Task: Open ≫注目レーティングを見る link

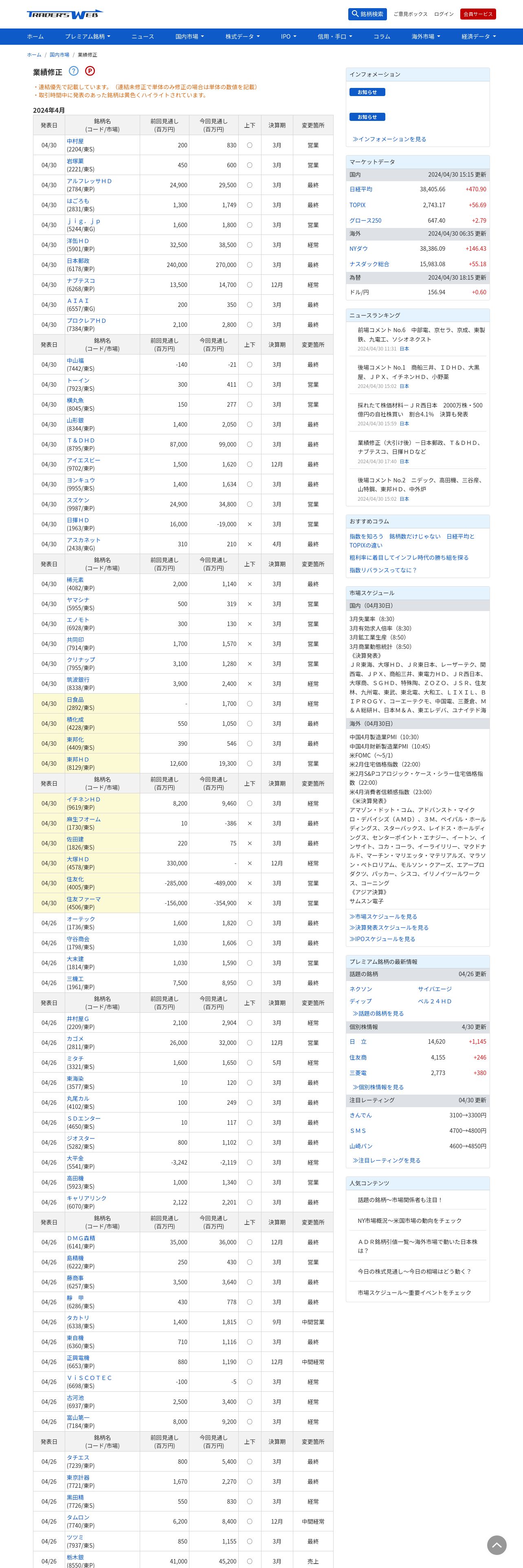Action: (x=387, y=1161)
